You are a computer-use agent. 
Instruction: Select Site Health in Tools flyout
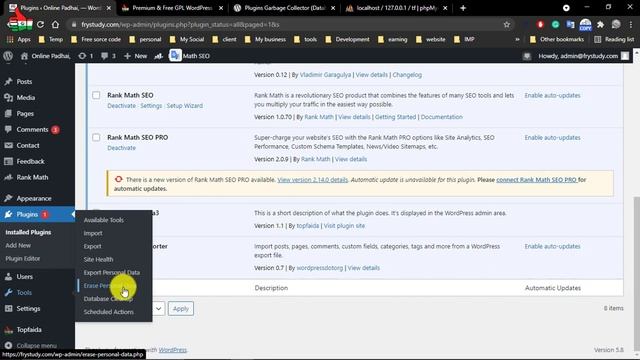click(98, 259)
